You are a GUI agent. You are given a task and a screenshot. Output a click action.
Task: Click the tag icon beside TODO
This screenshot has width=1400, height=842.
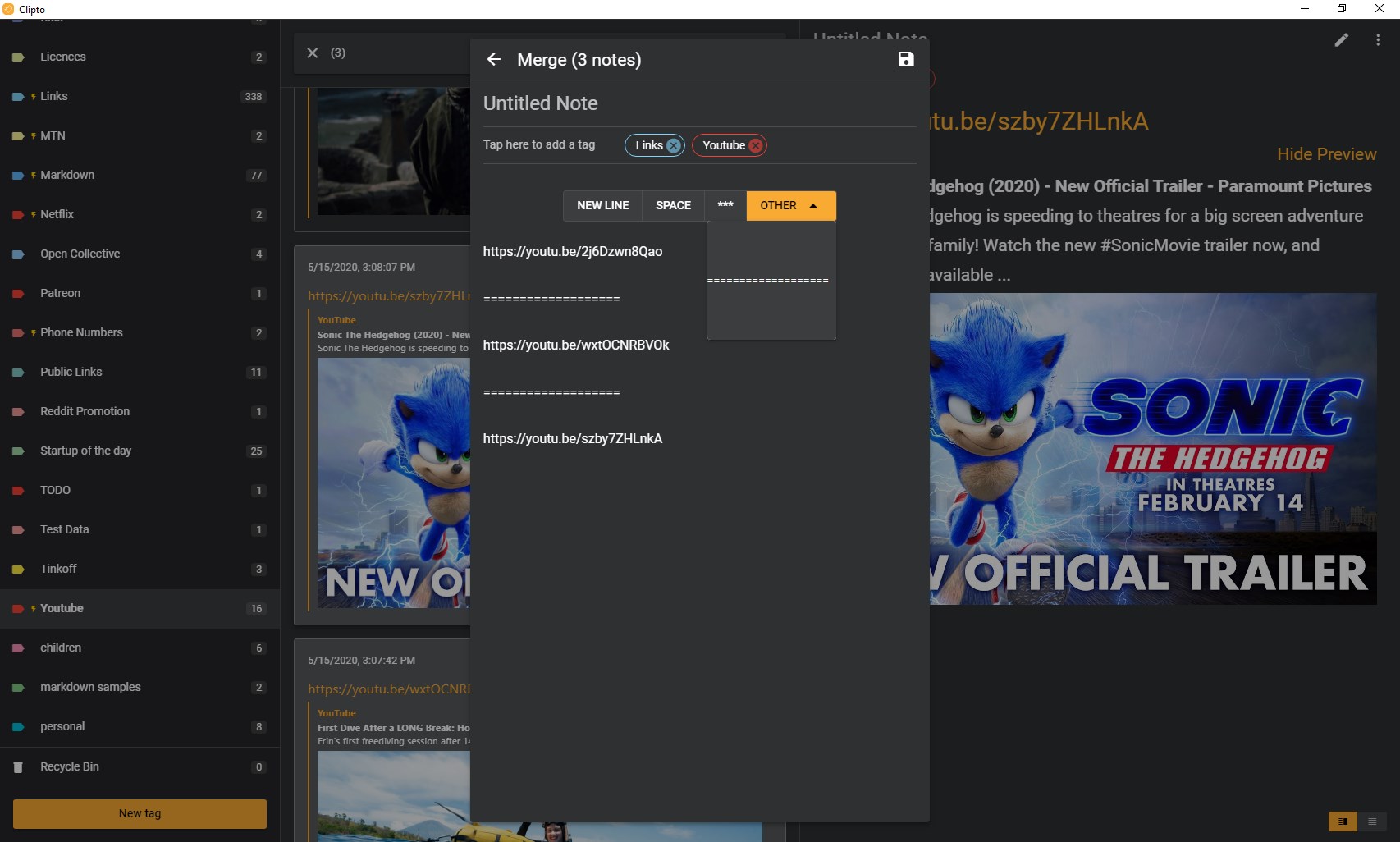18,491
